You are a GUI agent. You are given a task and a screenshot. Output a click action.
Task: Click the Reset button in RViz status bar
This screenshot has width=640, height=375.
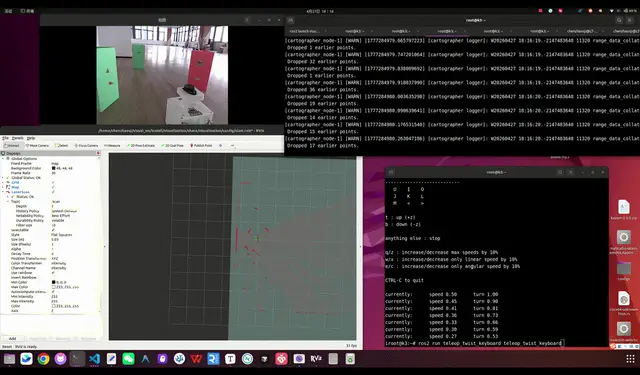click(x=7, y=346)
